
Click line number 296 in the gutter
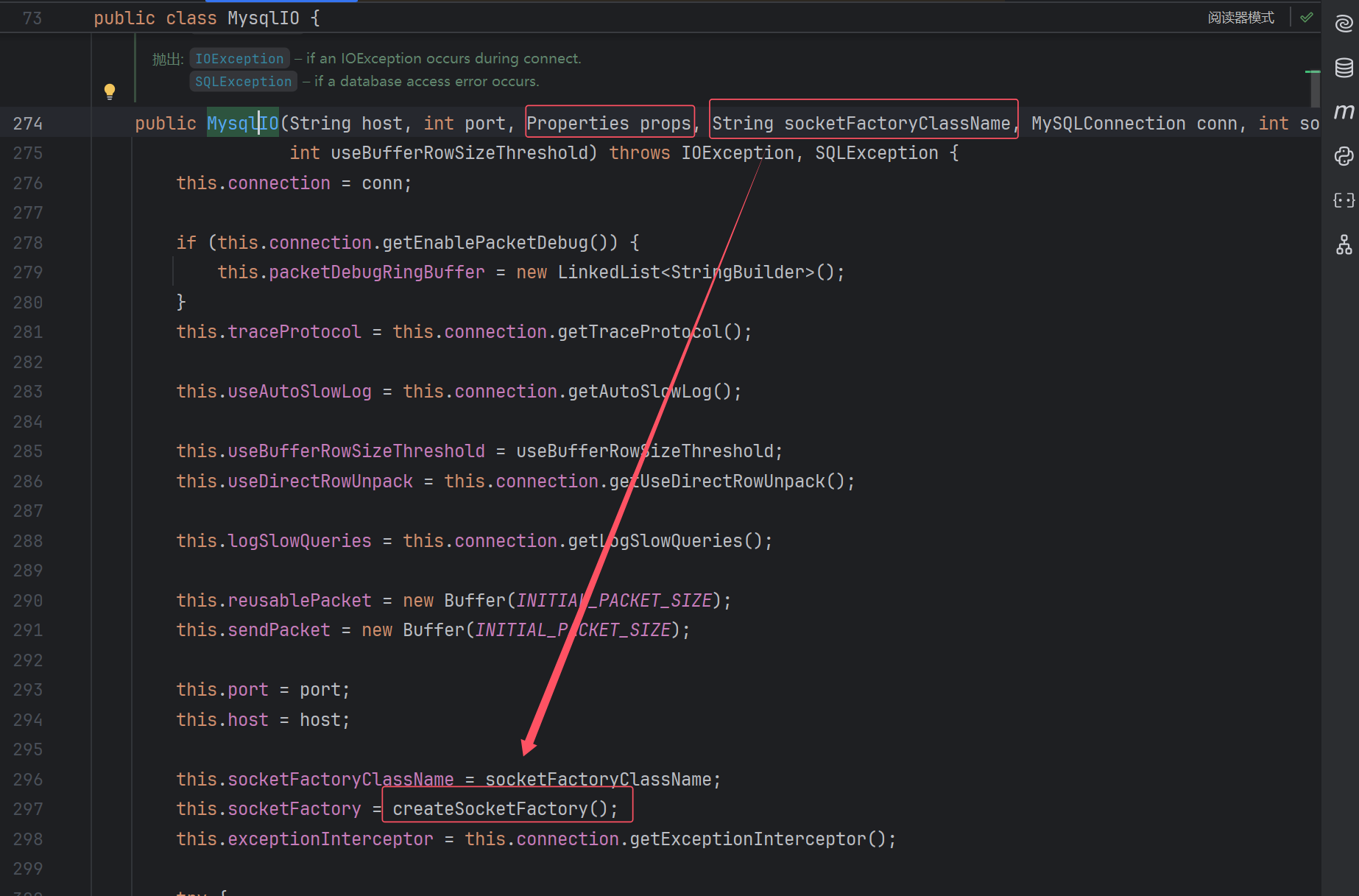coord(28,780)
